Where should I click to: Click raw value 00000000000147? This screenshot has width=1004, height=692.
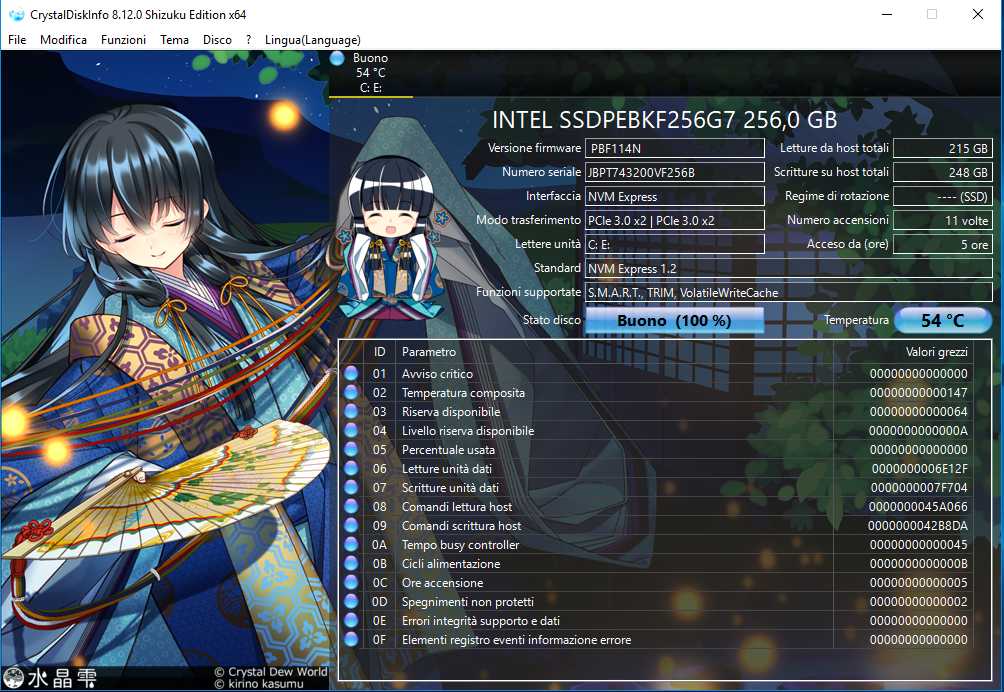[x=918, y=393]
